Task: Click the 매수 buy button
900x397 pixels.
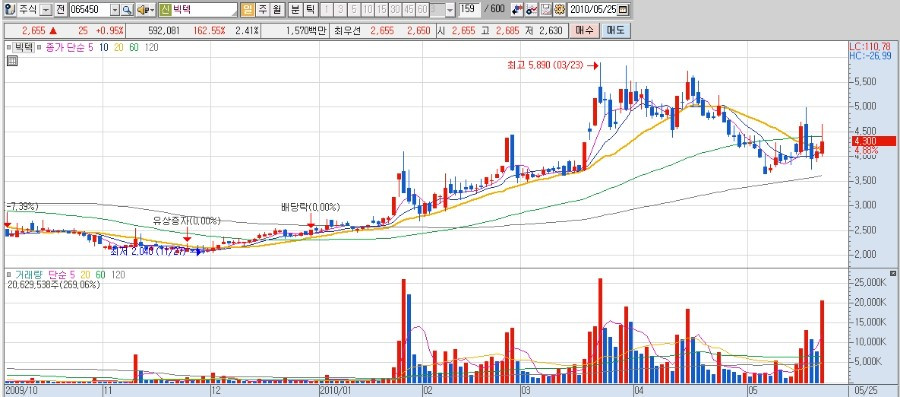Action: (584, 31)
